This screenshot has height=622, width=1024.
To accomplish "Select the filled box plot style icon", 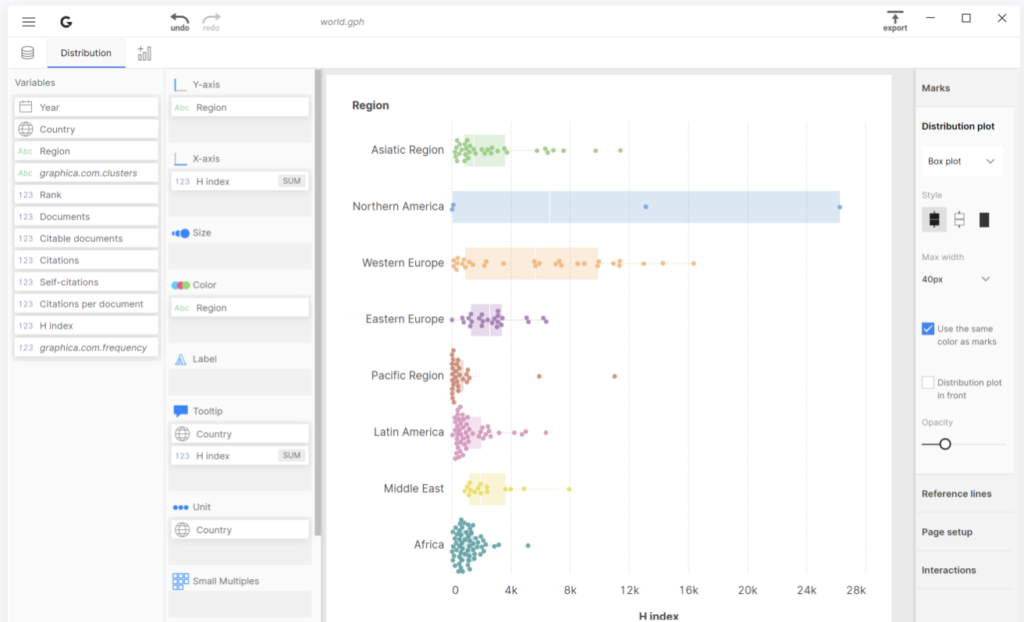I will coord(934,220).
